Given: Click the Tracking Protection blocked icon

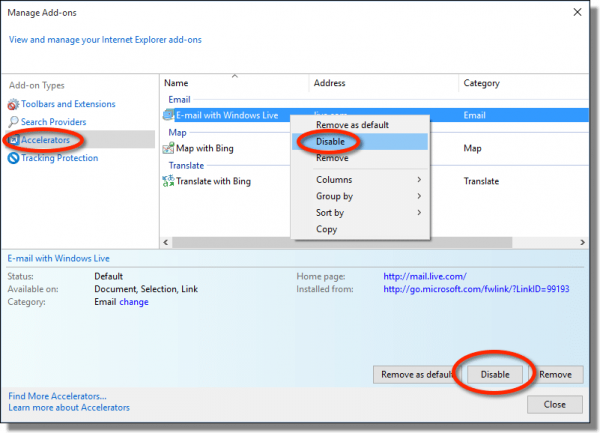Looking at the screenshot, I should (13, 158).
